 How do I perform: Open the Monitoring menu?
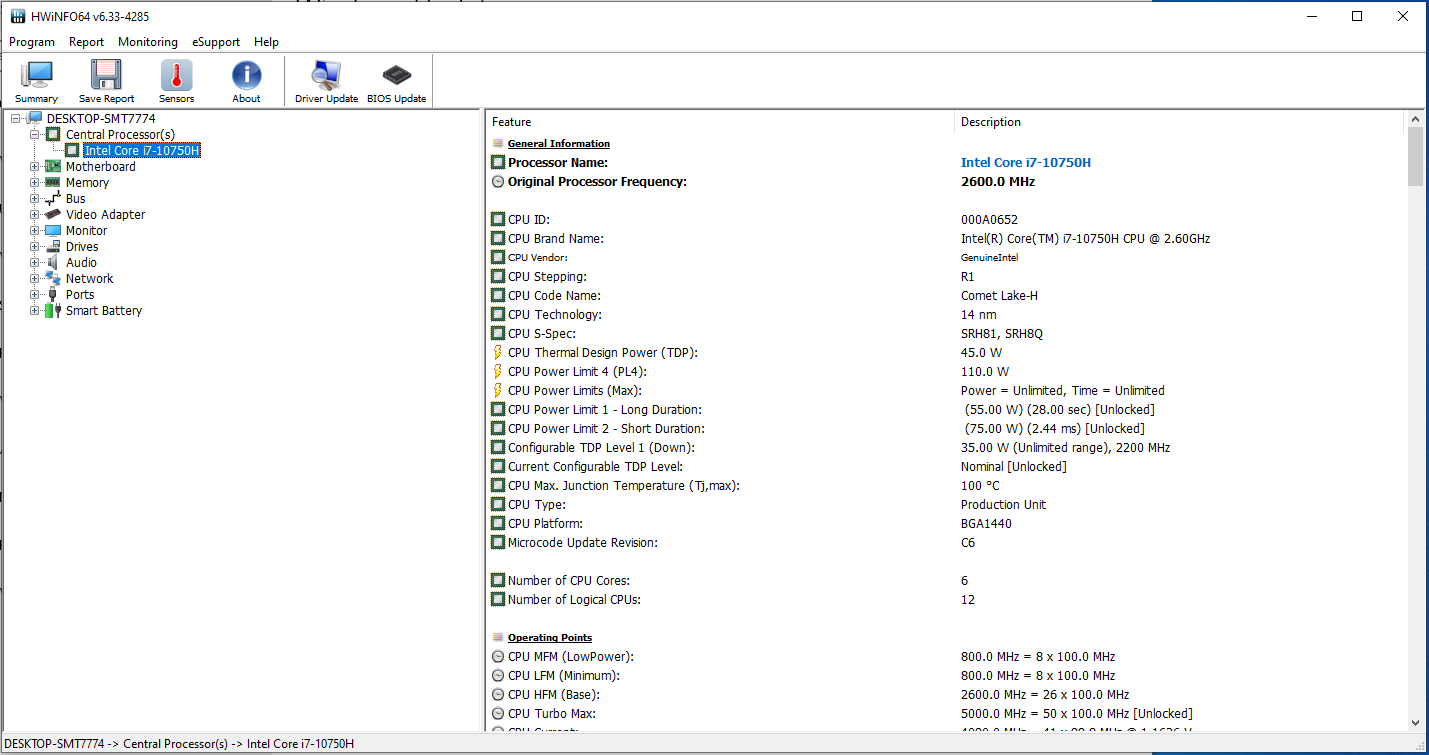148,42
